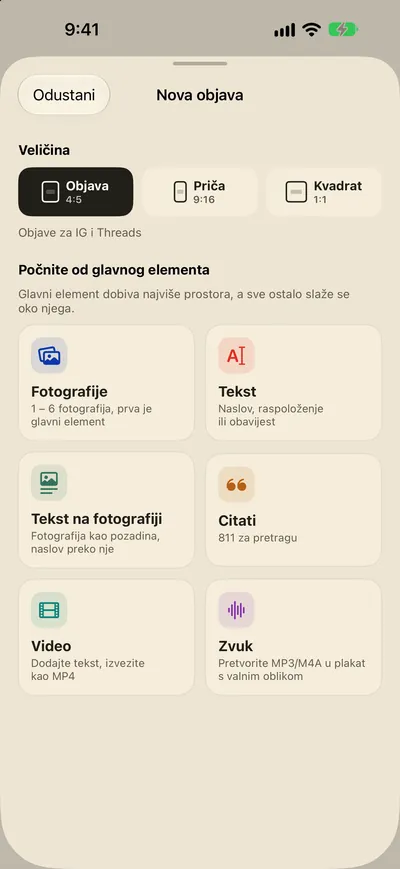Open Video card description Dodajte tekst
The height and width of the screenshot is (869, 400).
point(90,669)
